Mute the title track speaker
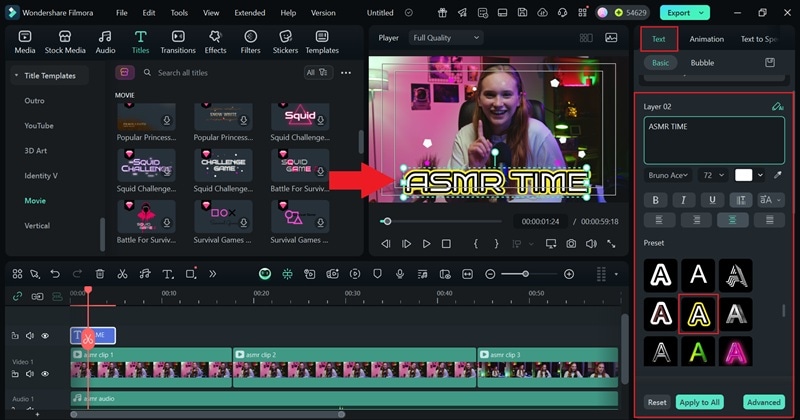Screen dimensions: 800x420 pos(30,336)
